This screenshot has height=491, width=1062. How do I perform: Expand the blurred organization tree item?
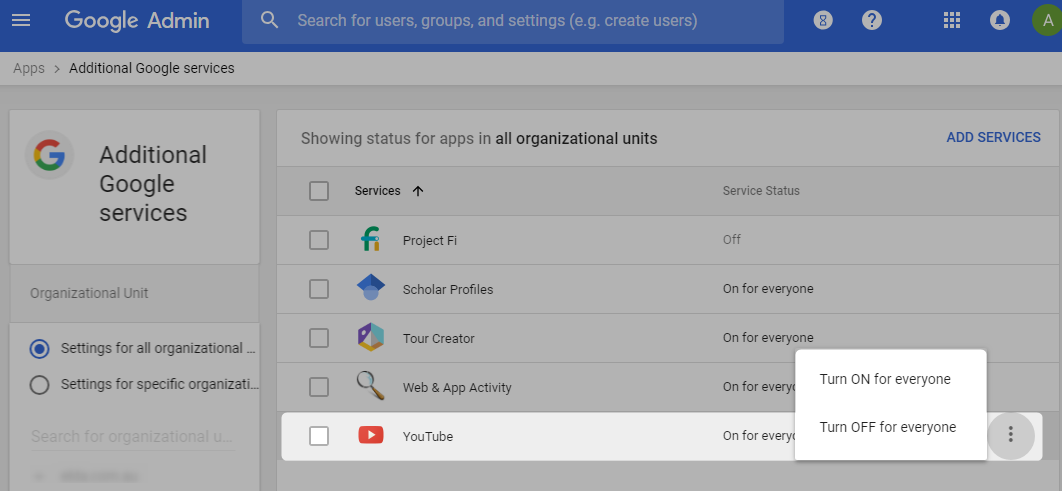point(39,477)
